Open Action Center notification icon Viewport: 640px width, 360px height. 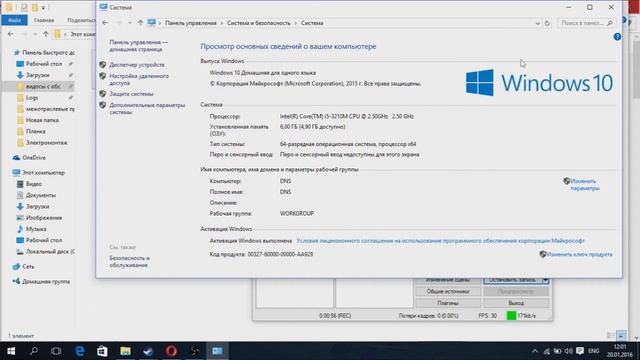pos(580,351)
